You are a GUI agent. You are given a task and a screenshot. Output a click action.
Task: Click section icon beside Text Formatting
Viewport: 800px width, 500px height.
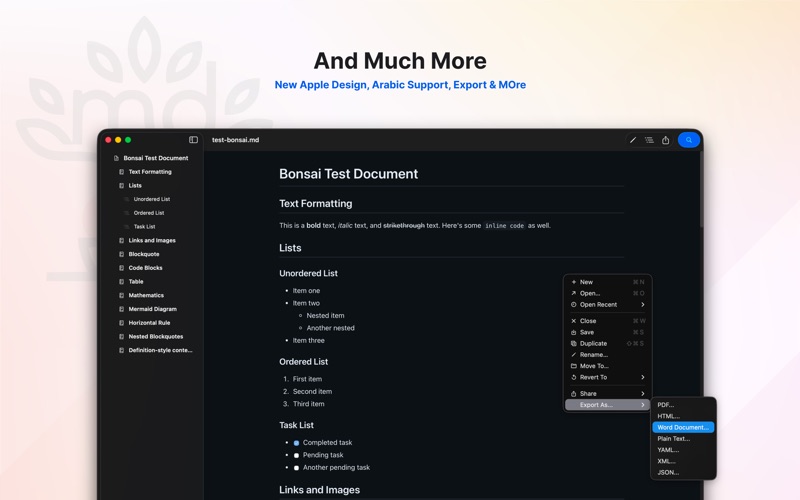(121, 172)
